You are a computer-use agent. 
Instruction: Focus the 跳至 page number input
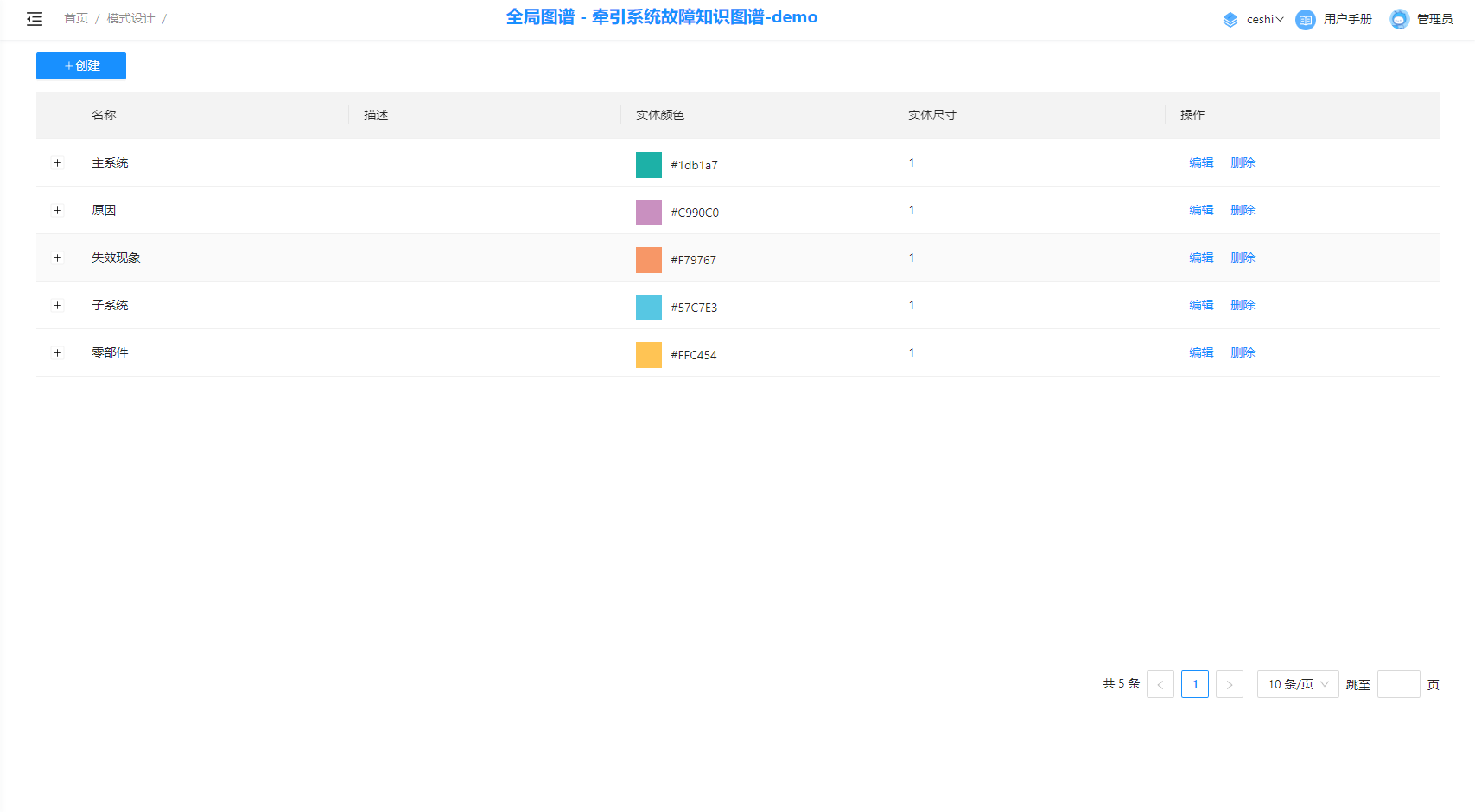tap(1398, 684)
